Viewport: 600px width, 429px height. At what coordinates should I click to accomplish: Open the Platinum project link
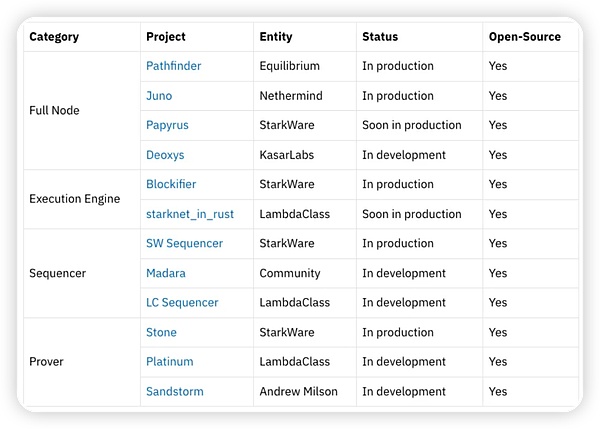coord(170,361)
